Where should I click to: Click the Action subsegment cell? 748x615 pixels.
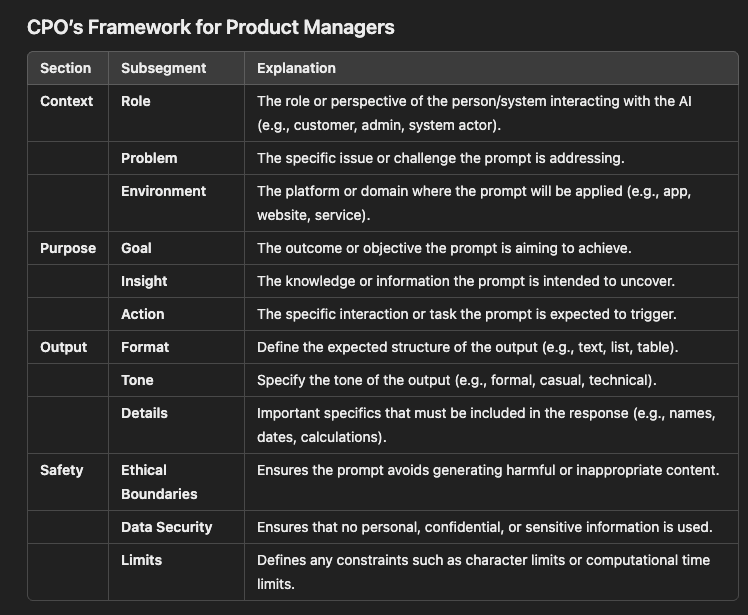click(x=142, y=314)
